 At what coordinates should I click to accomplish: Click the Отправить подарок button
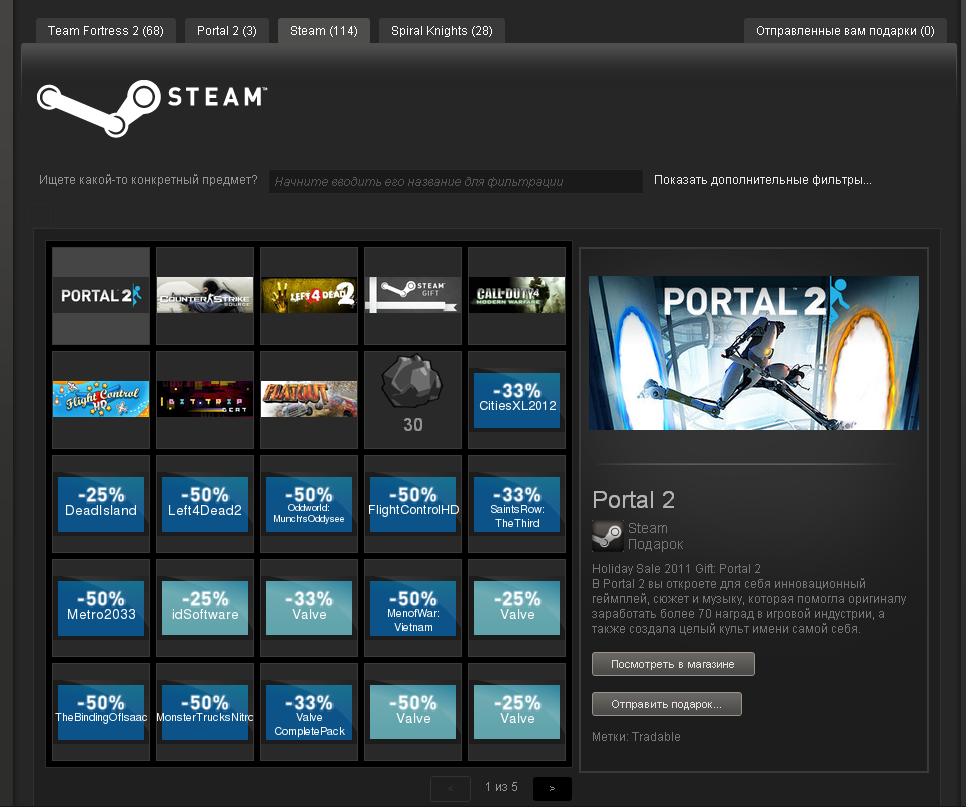click(x=667, y=704)
